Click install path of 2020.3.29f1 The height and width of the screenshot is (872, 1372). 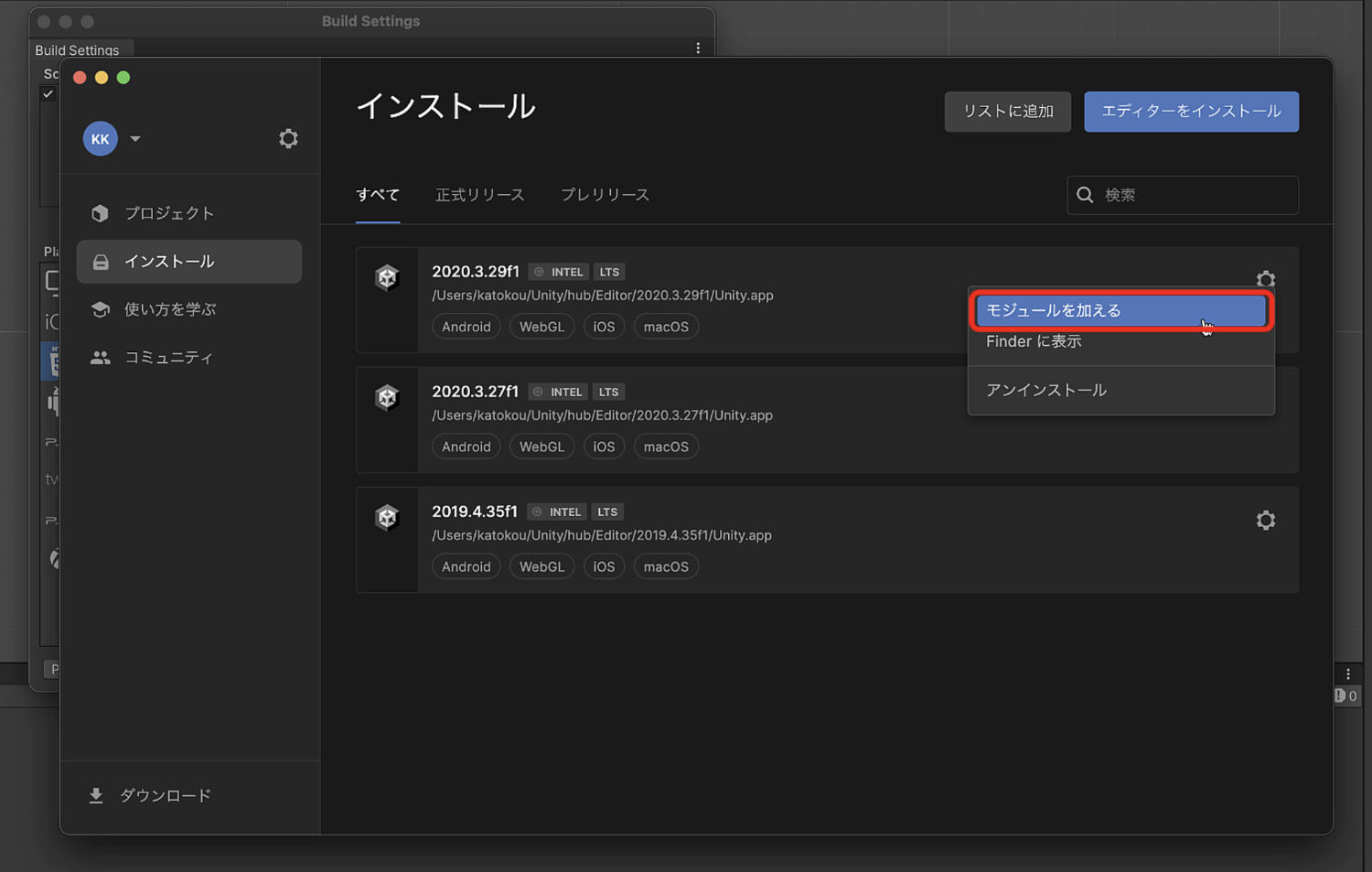tap(603, 296)
